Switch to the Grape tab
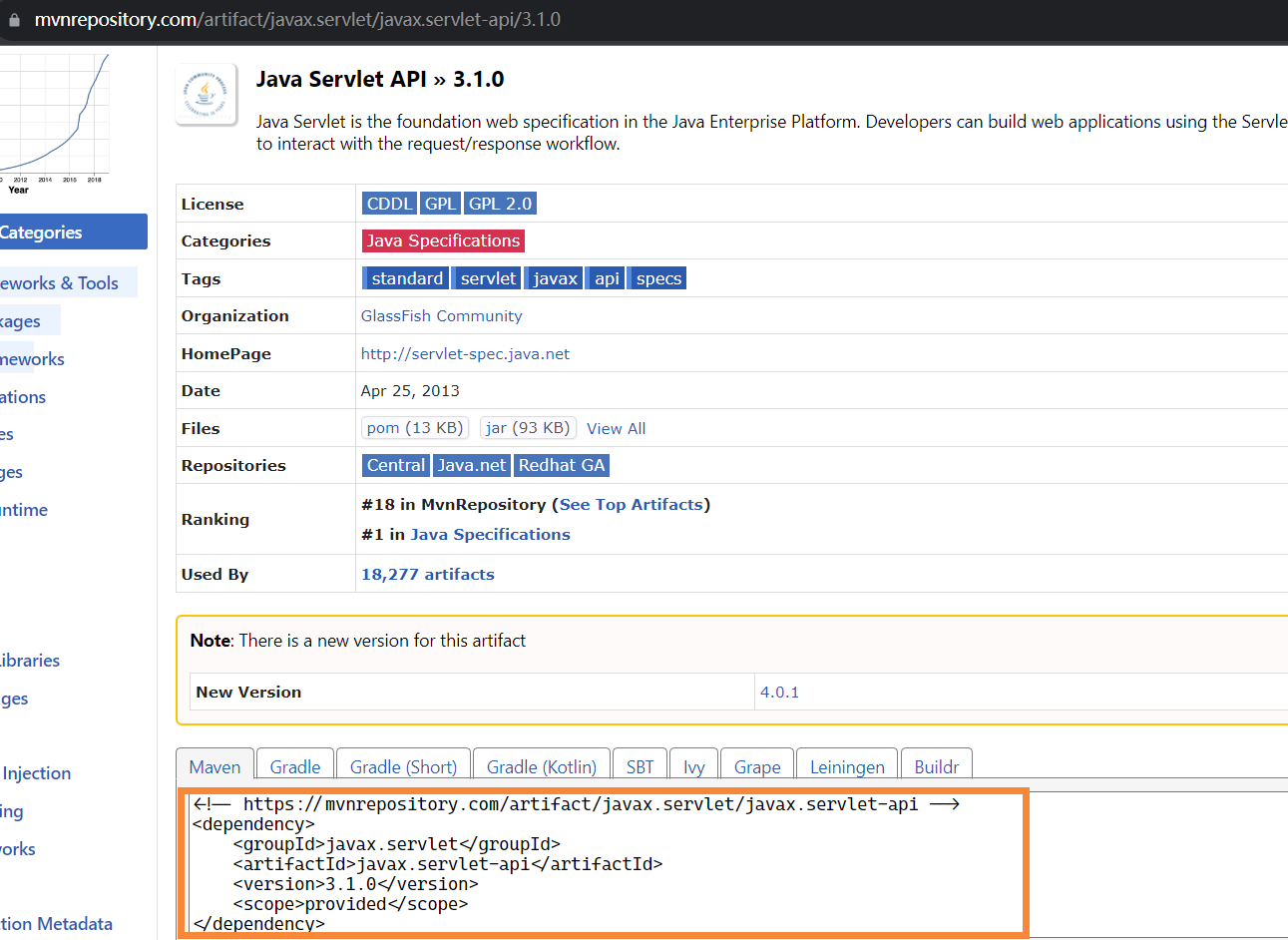Image resolution: width=1288 pixels, height=940 pixels. click(x=757, y=766)
